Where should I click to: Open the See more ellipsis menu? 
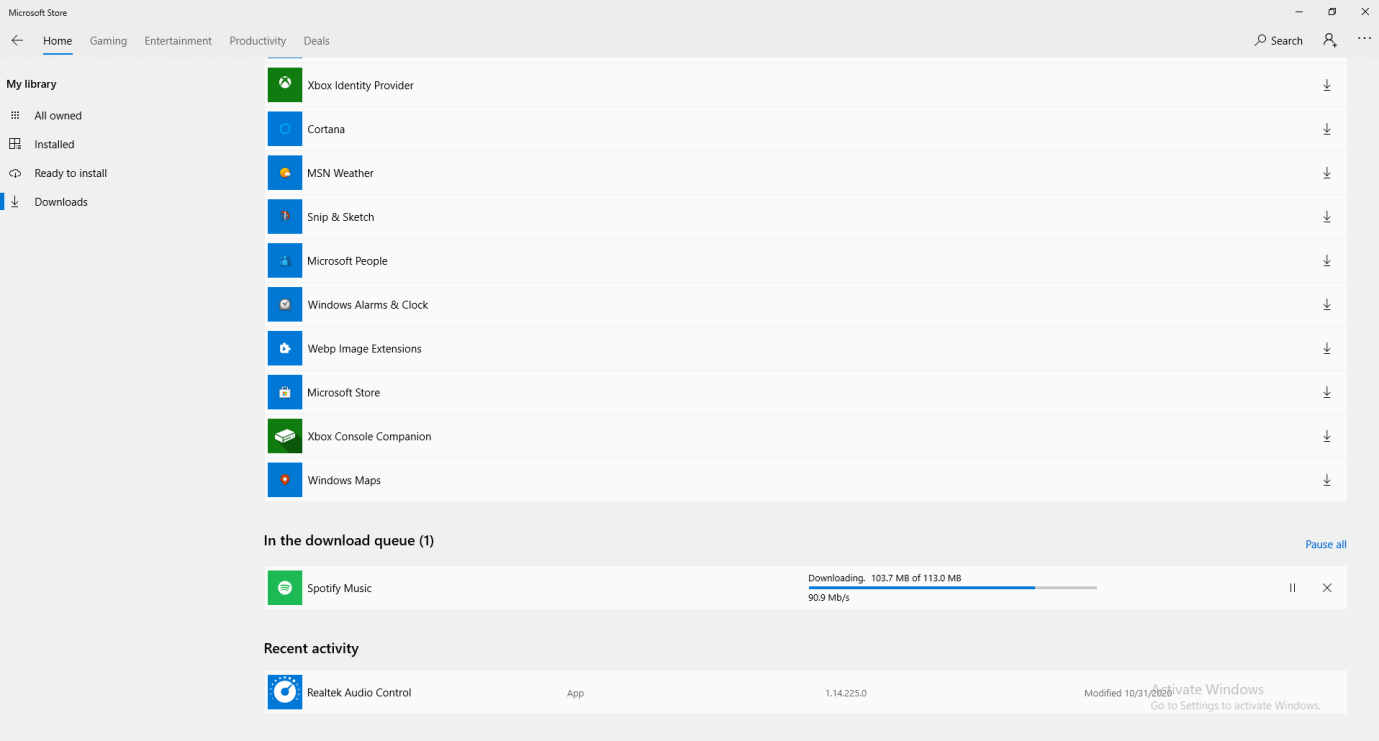[1364, 40]
